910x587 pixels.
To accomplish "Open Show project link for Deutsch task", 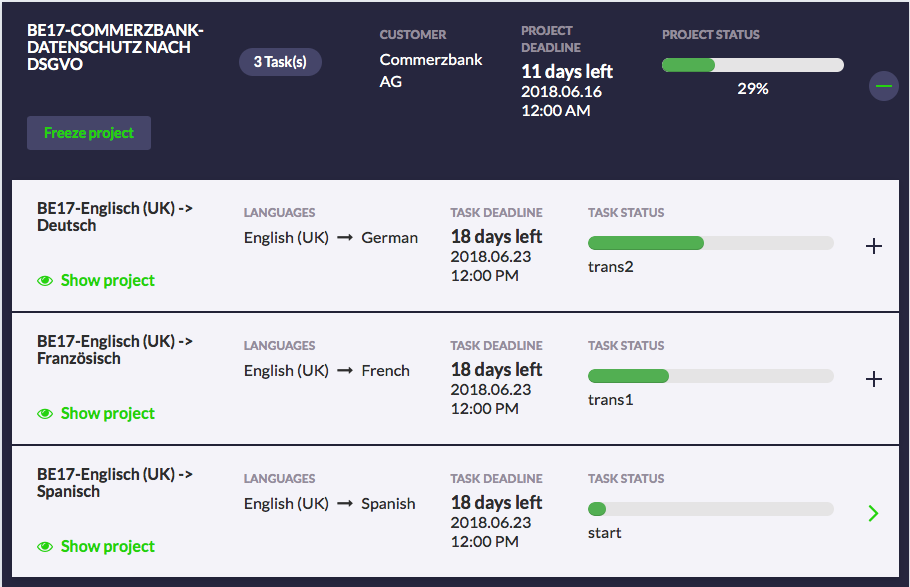I will (108, 281).
